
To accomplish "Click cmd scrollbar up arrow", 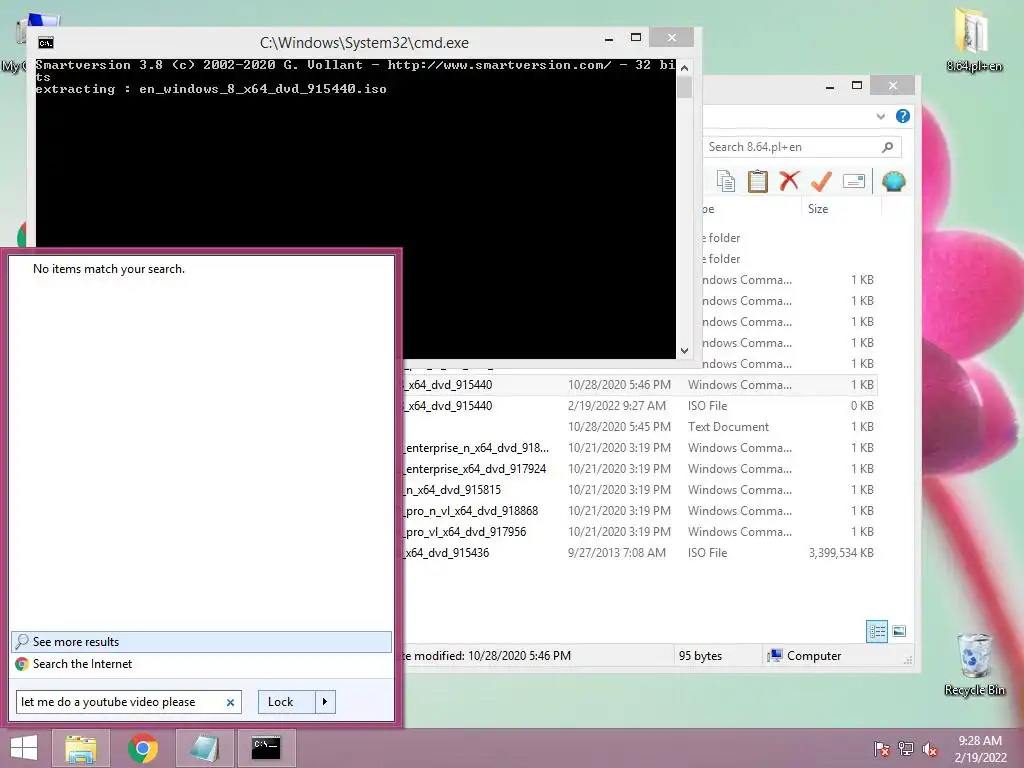I will (x=684, y=67).
